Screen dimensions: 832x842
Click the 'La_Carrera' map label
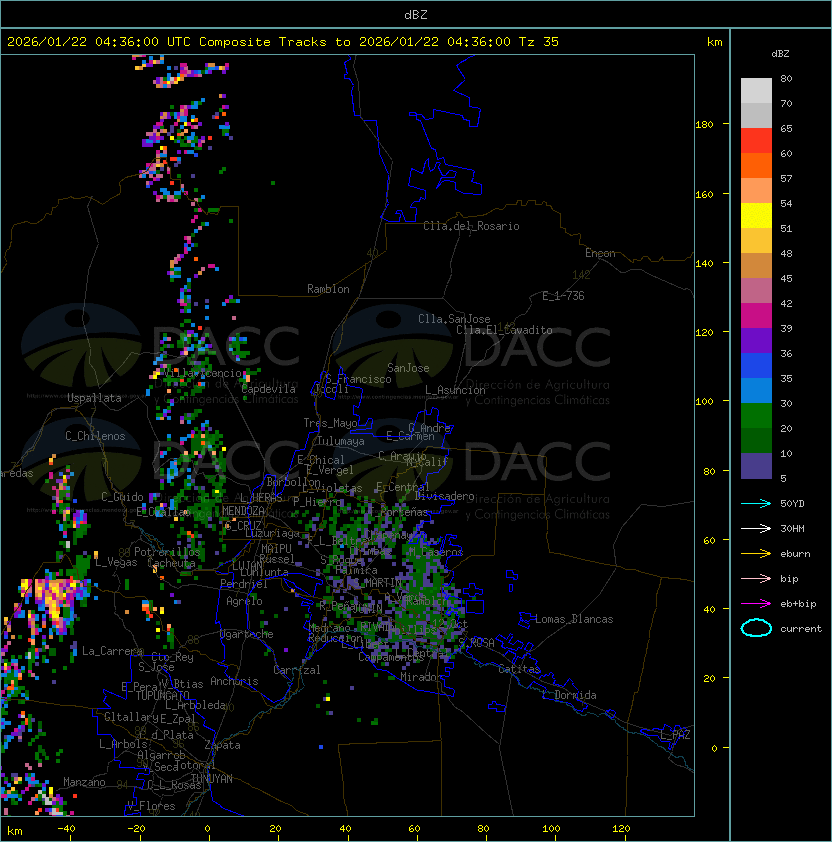point(113,651)
